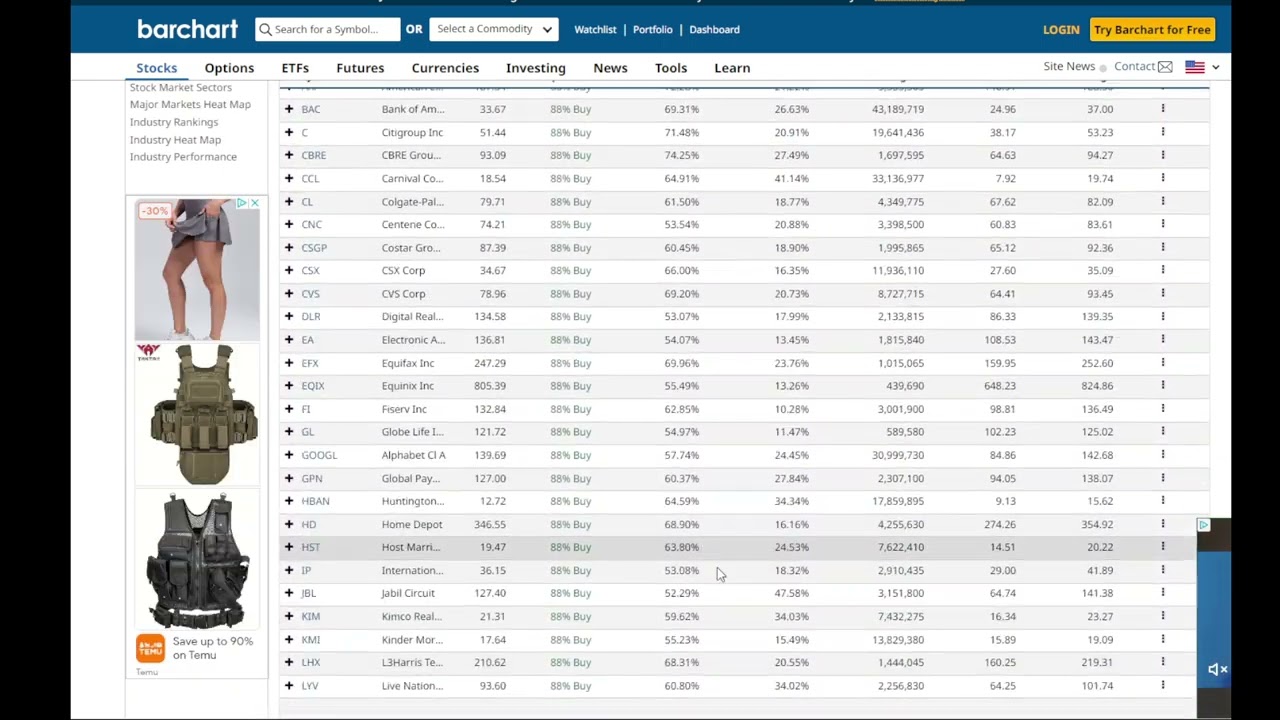Open the three-dot menu for HD row
This screenshot has width=1280, height=720.
[1163, 524]
